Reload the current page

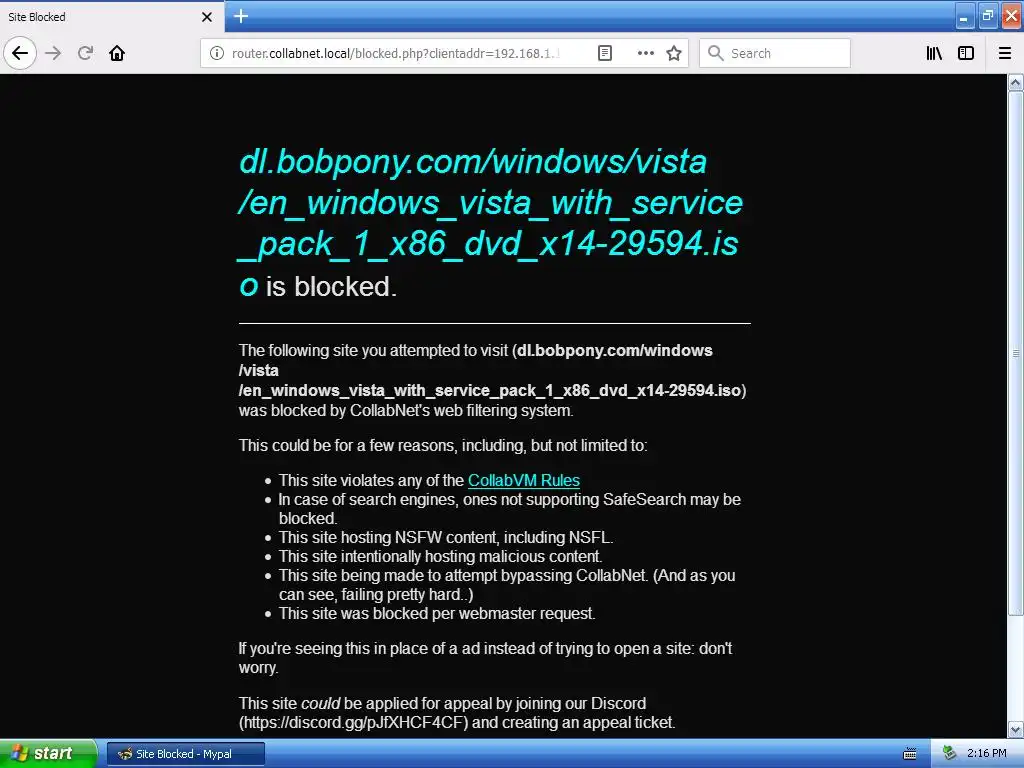85,53
